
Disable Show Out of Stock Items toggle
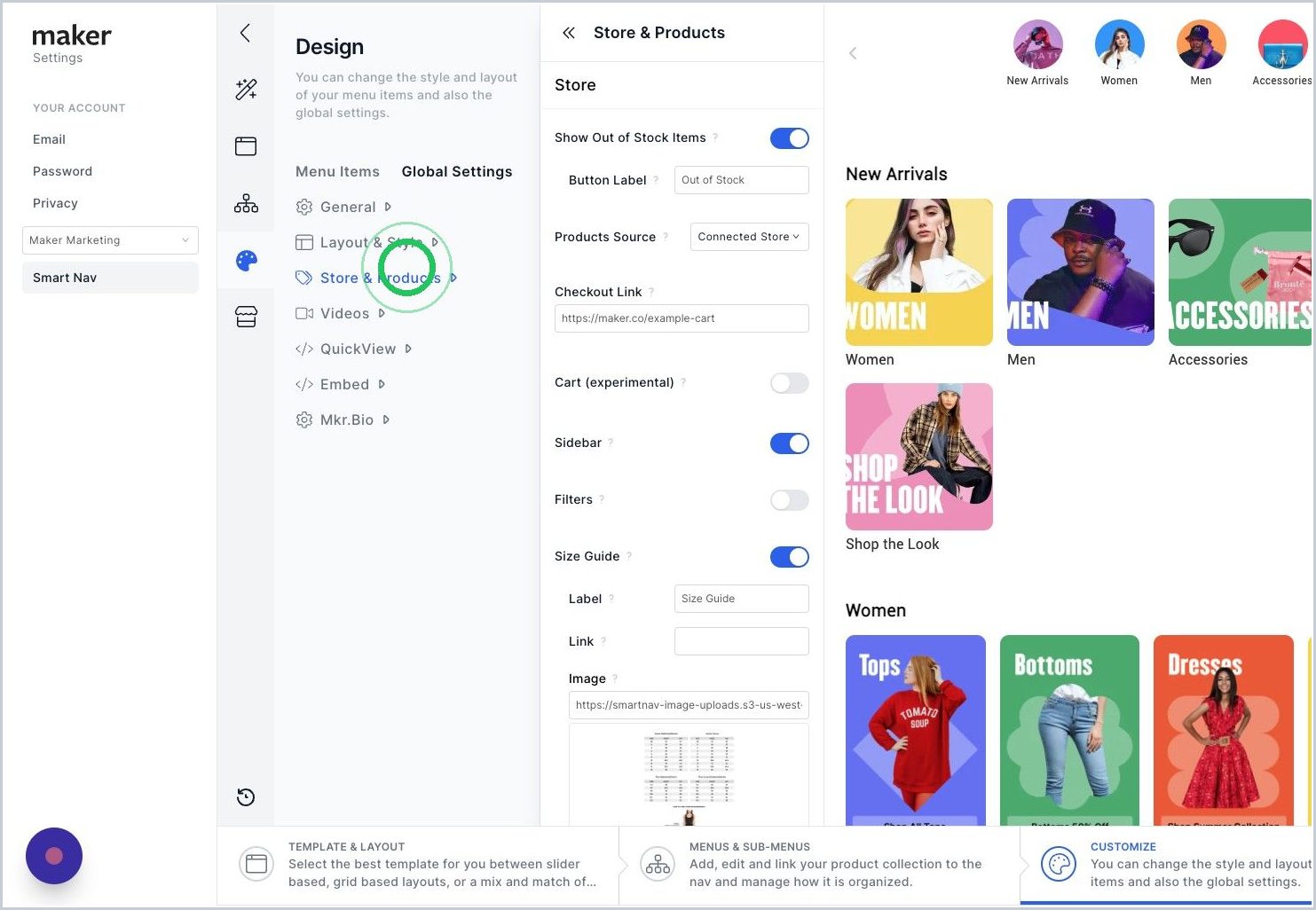(790, 138)
